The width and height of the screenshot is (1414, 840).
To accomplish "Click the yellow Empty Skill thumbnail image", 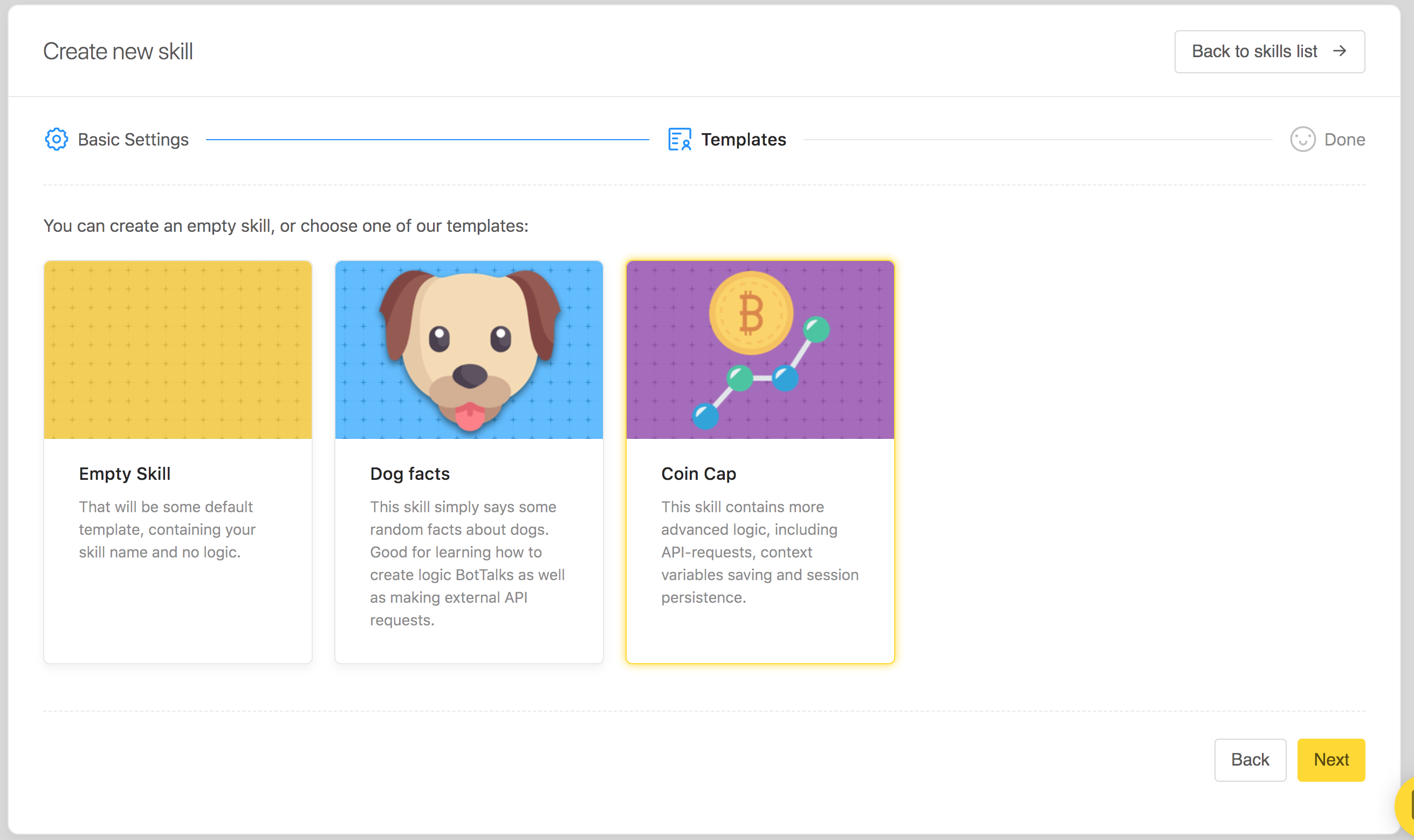I will coord(178,350).
